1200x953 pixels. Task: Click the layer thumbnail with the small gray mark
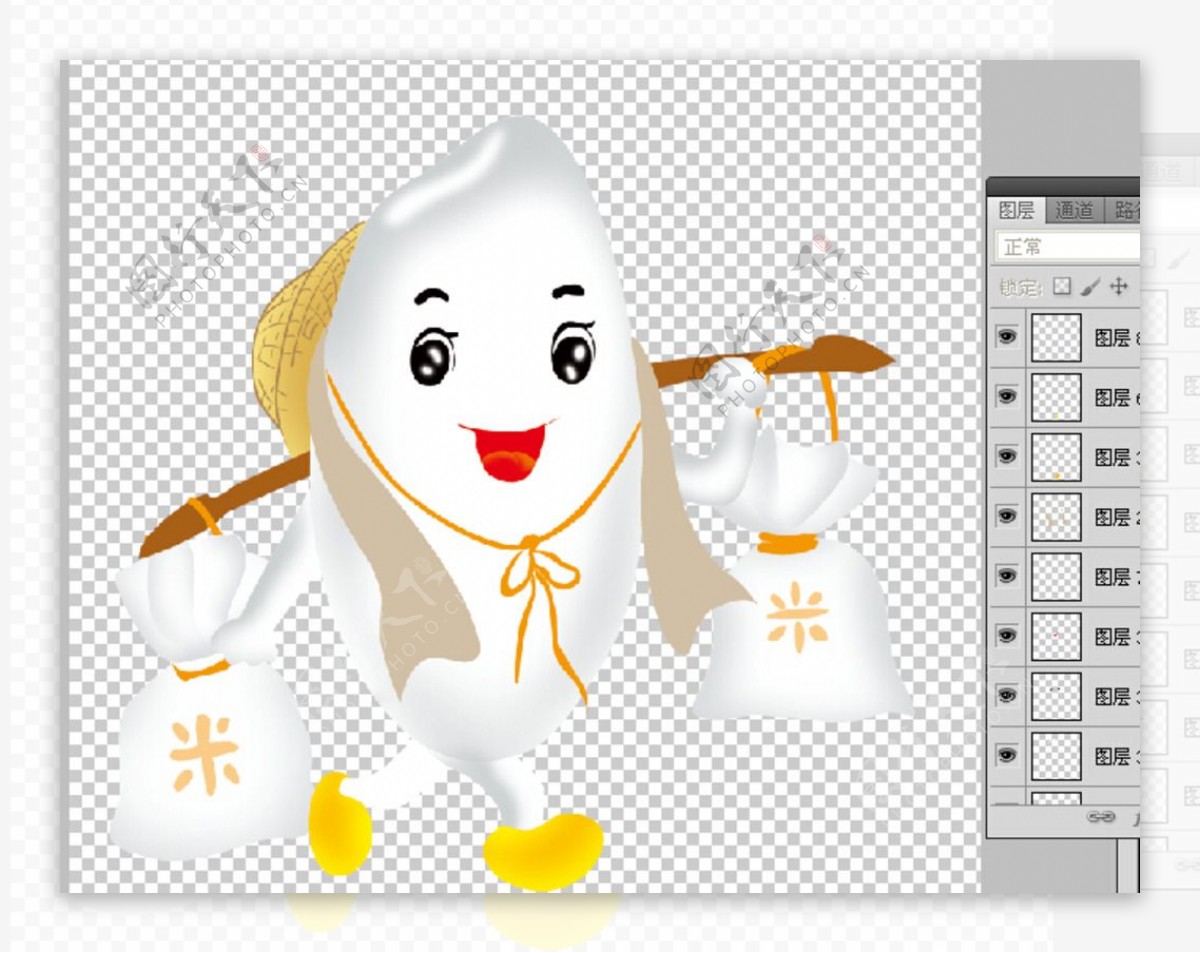point(1056,696)
